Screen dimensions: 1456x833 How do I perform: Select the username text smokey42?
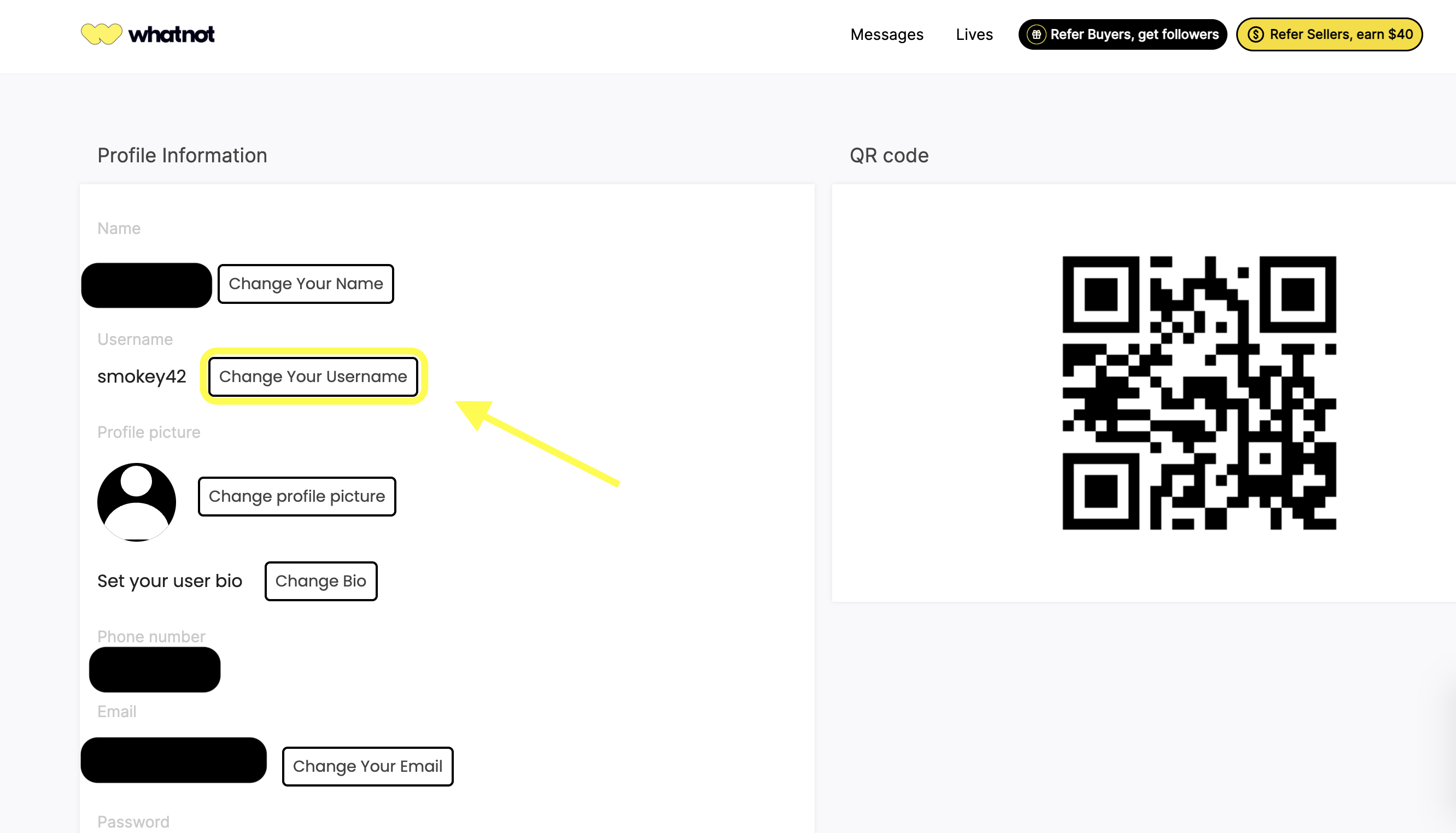point(142,377)
